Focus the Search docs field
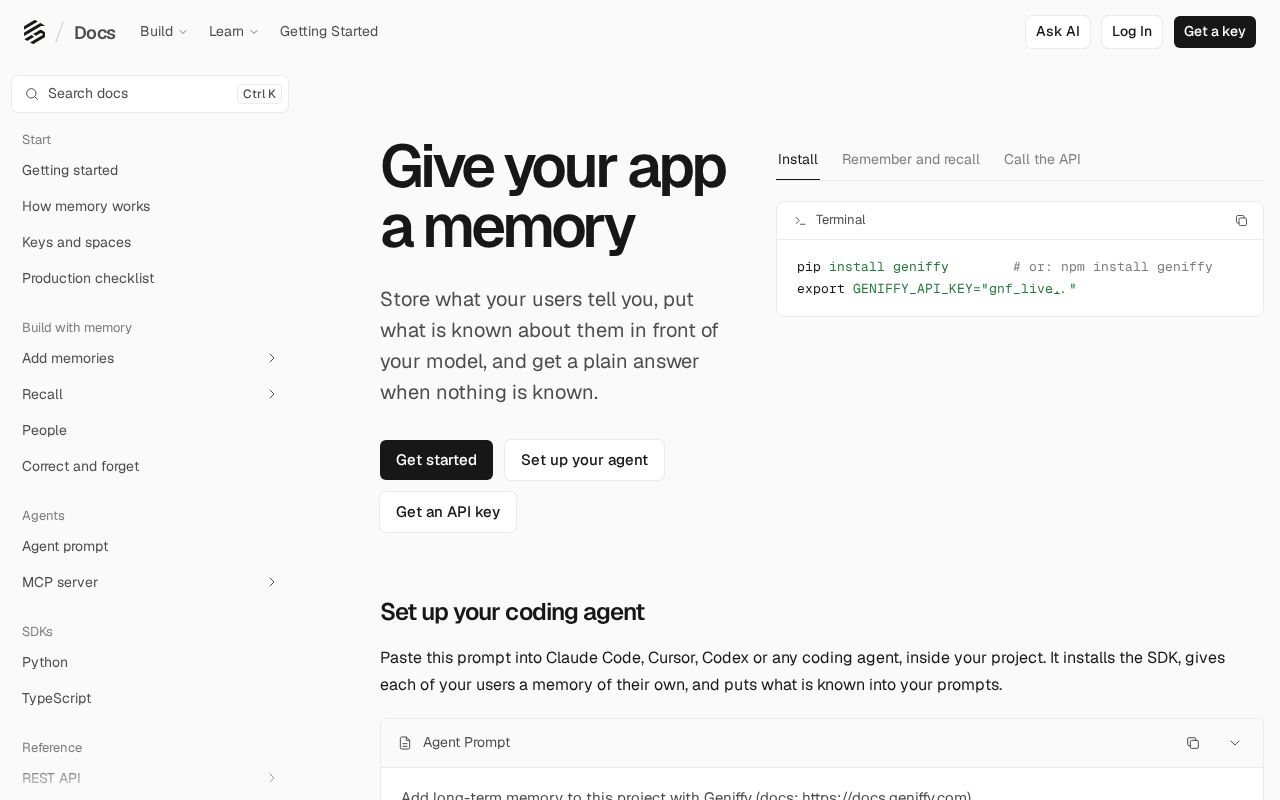The height and width of the screenshot is (800, 1280). coord(150,94)
